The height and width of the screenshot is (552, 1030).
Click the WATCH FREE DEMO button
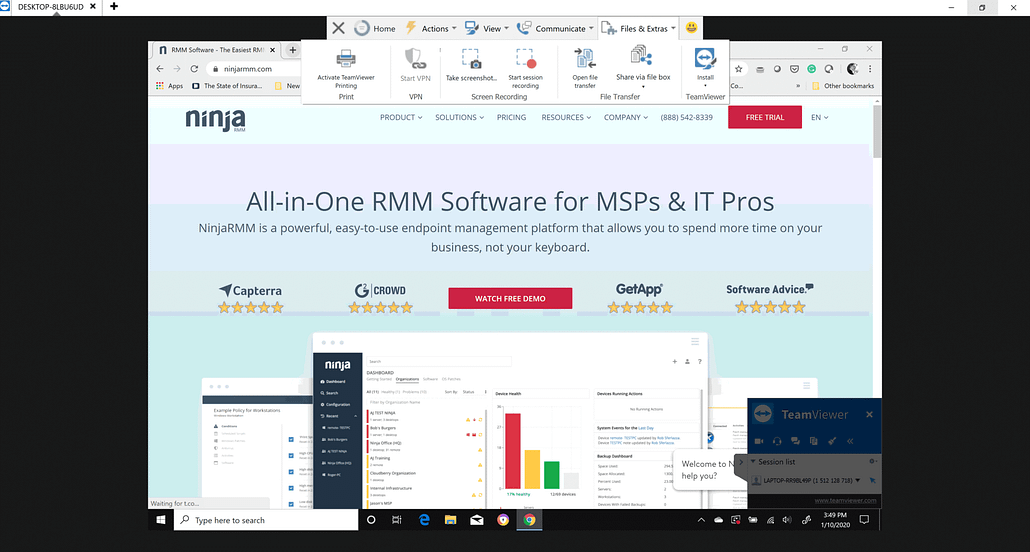pyautogui.click(x=510, y=298)
